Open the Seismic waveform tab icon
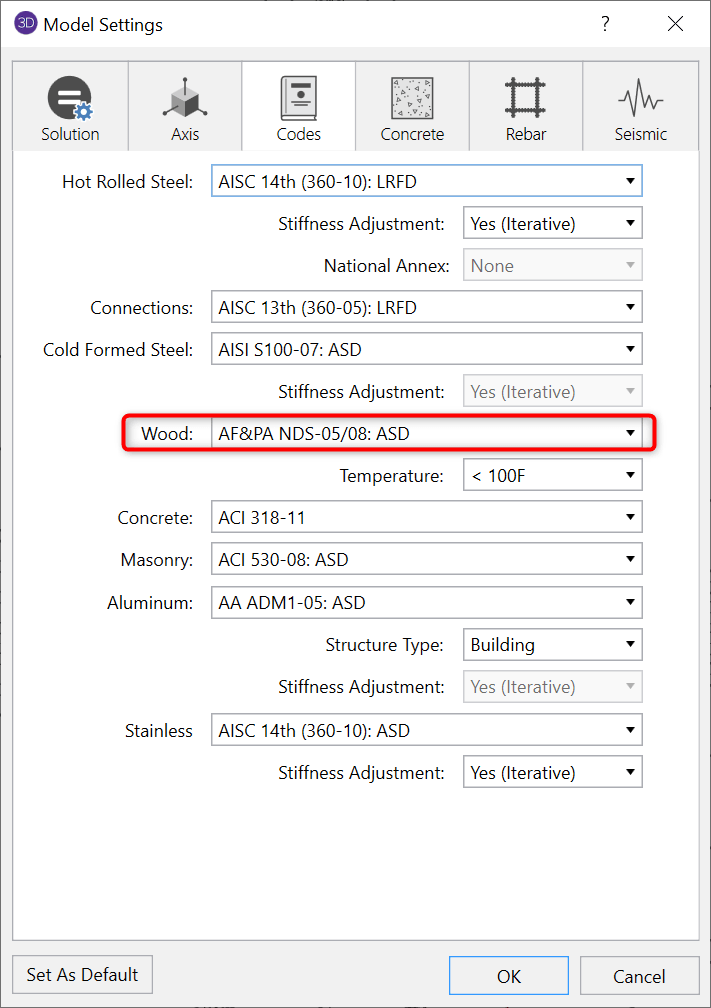 click(x=641, y=100)
